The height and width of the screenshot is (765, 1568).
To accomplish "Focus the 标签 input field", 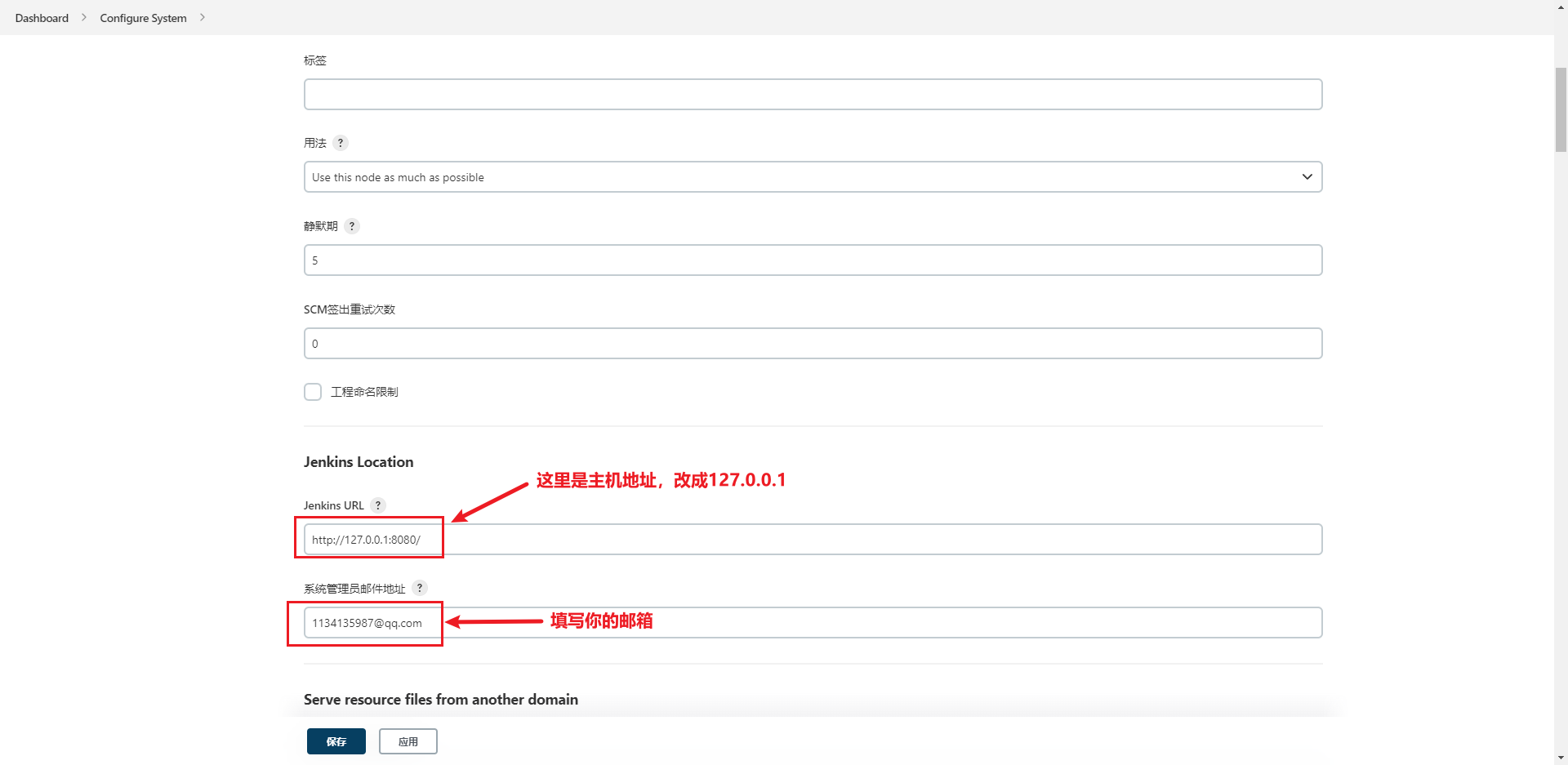I will tap(813, 95).
